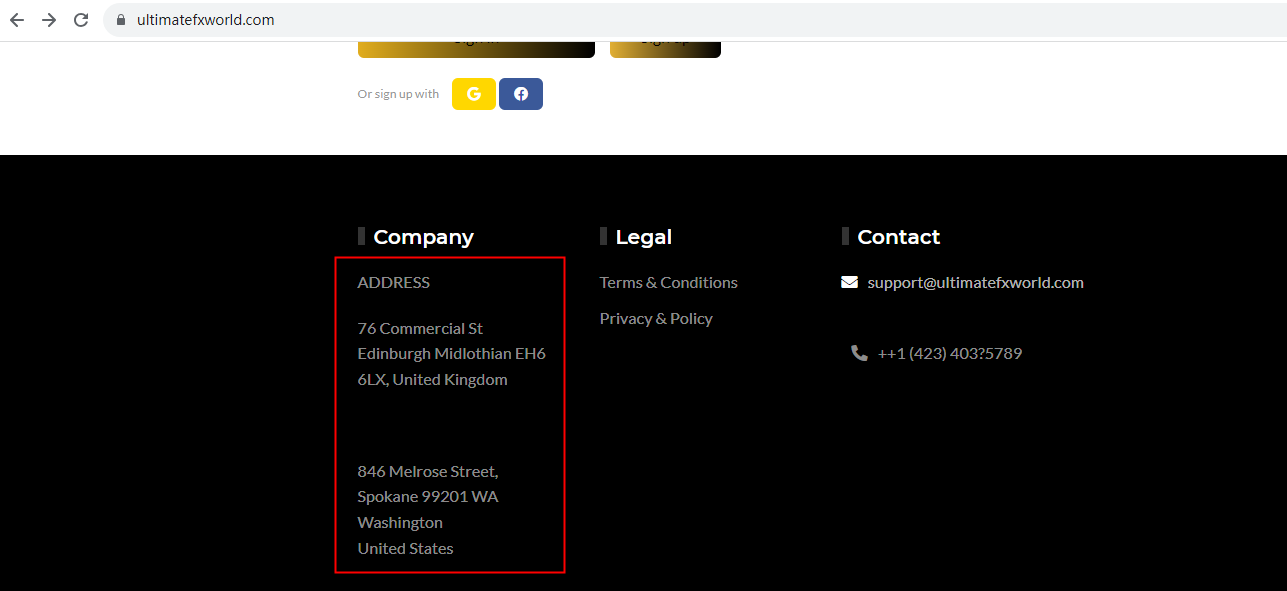Screen dimensions: 1287x591
Task: Click the wide gold Sign in button
Action: (476, 48)
